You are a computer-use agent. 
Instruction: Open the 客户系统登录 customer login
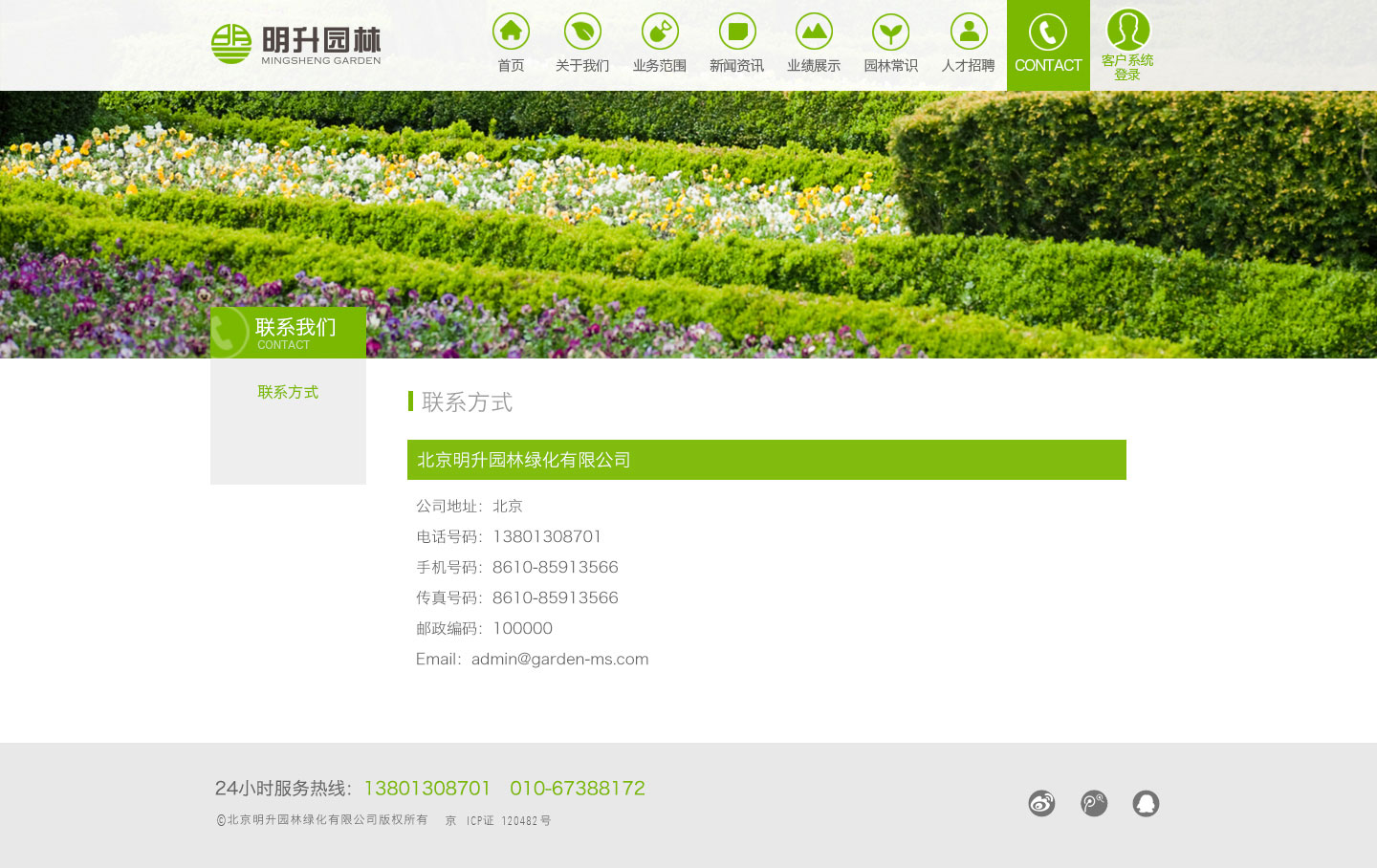pyautogui.click(x=1127, y=43)
